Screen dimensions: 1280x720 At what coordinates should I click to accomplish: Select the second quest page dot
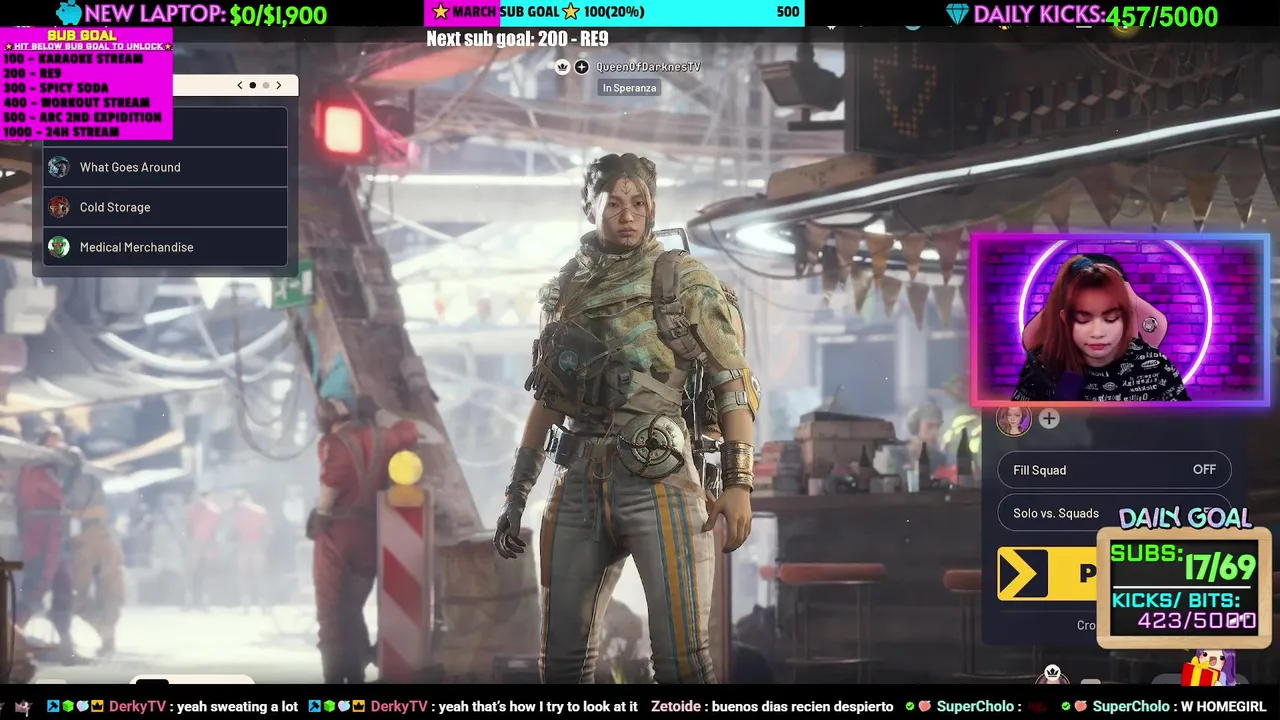coord(265,85)
